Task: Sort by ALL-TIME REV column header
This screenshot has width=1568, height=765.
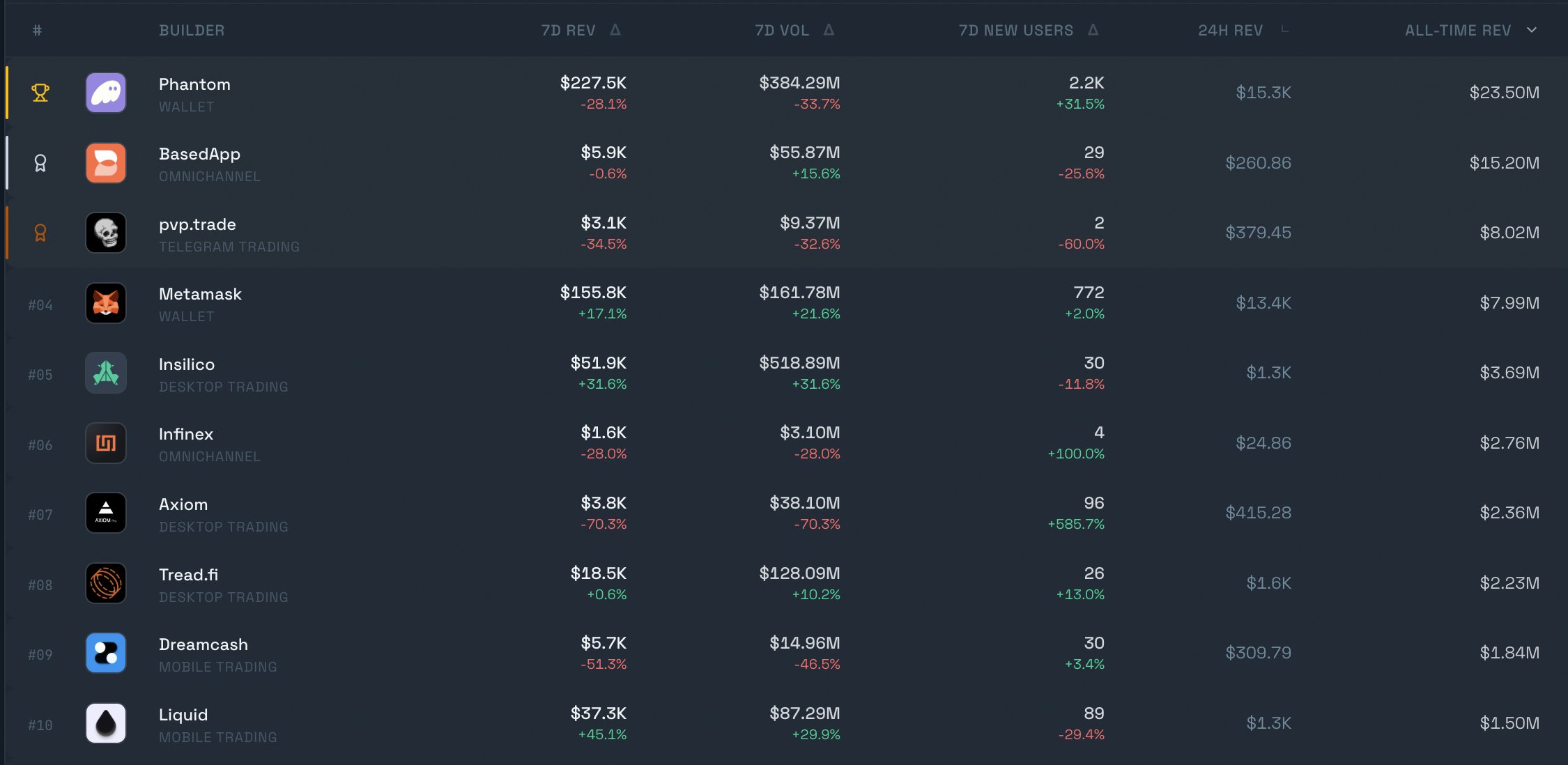Action: pyautogui.click(x=1458, y=31)
